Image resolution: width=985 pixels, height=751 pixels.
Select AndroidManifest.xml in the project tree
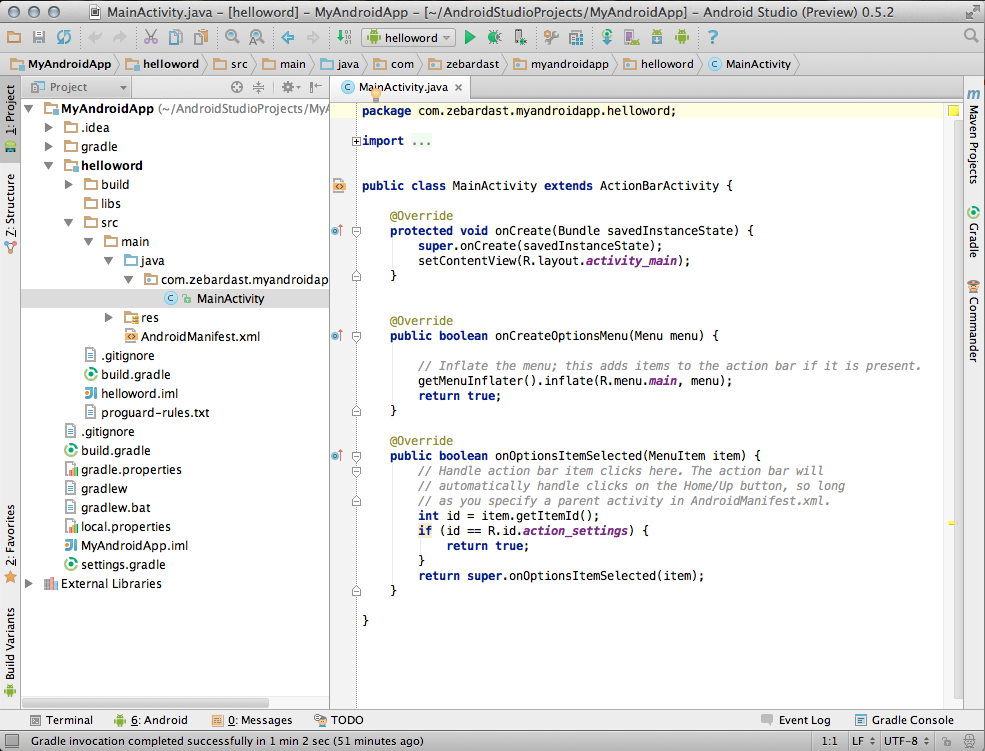tap(192, 337)
